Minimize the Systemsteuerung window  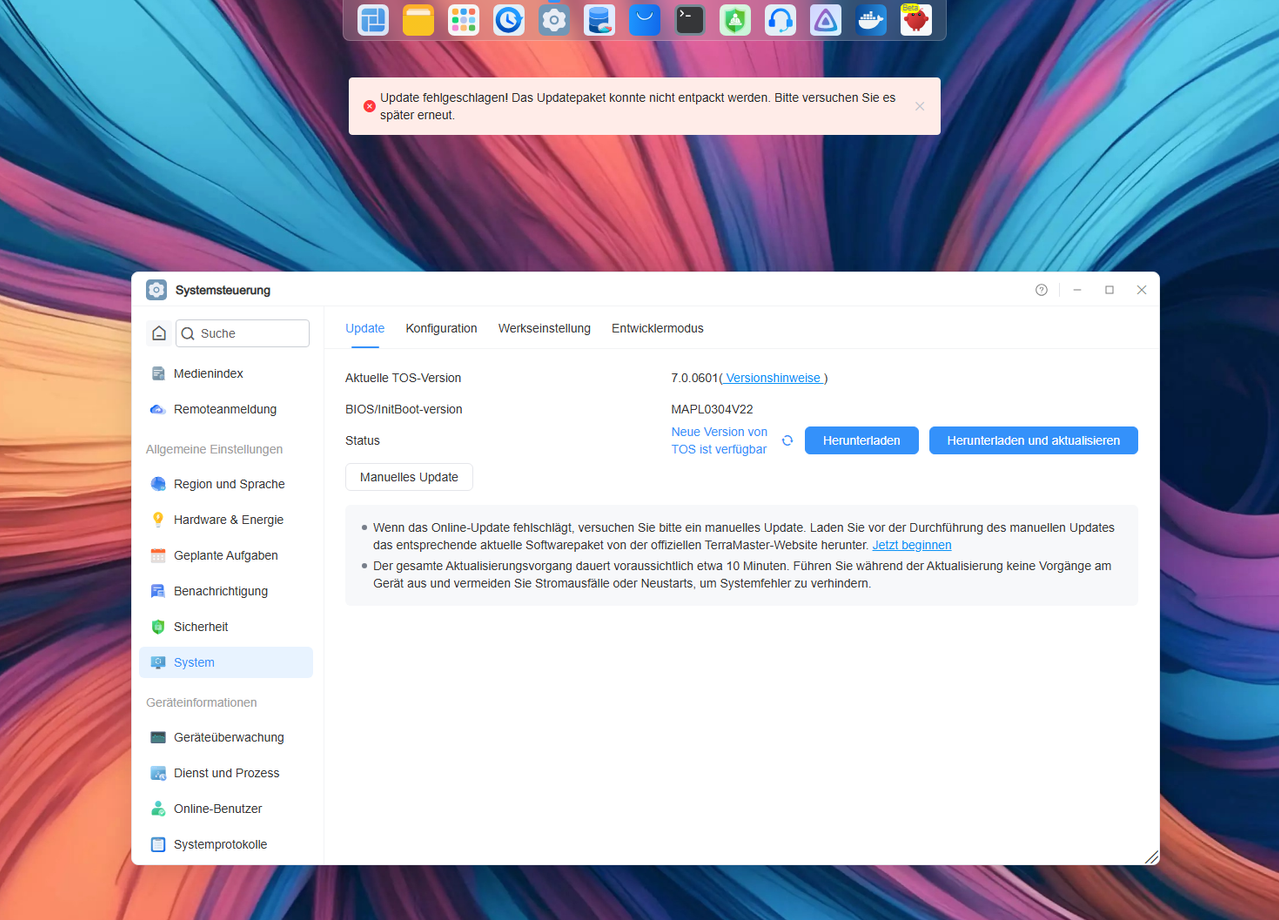click(x=1077, y=290)
